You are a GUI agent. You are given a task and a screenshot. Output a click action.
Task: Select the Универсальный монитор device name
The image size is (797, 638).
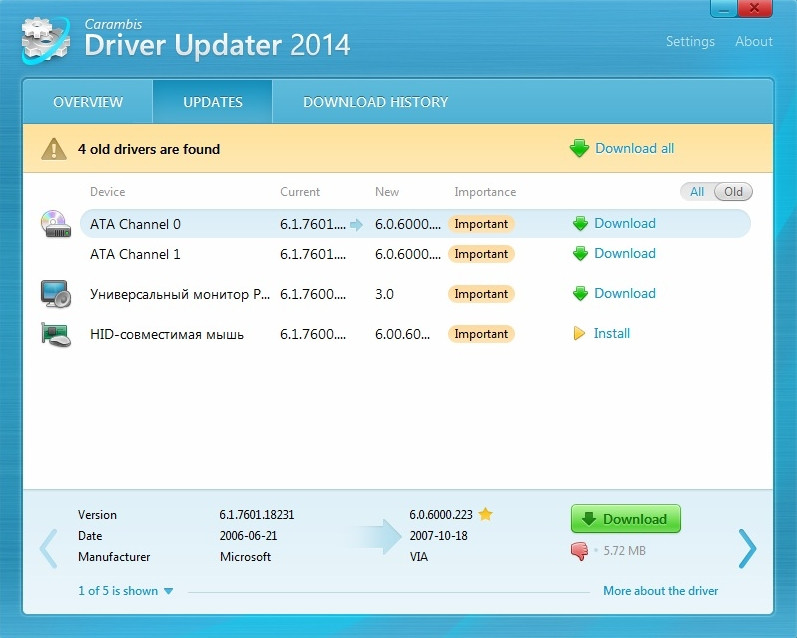(x=180, y=294)
